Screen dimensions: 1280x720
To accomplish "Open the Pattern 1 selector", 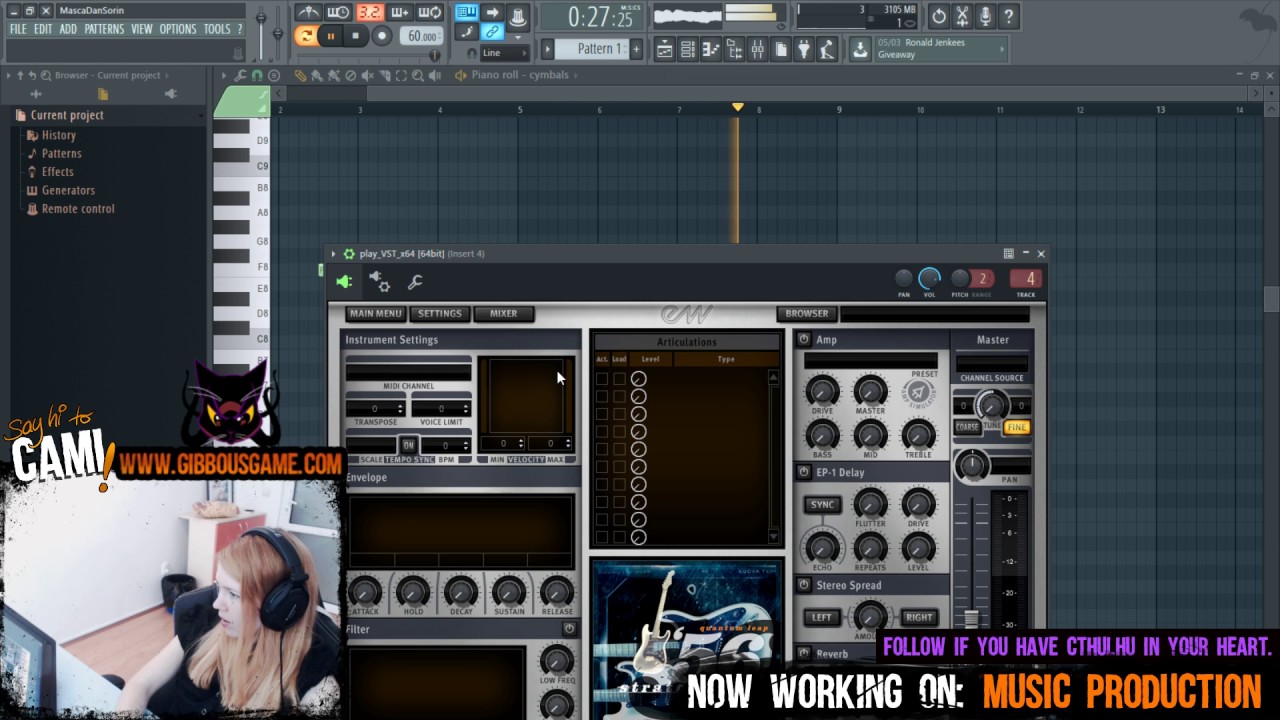I will pyautogui.click(x=591, y=48).
